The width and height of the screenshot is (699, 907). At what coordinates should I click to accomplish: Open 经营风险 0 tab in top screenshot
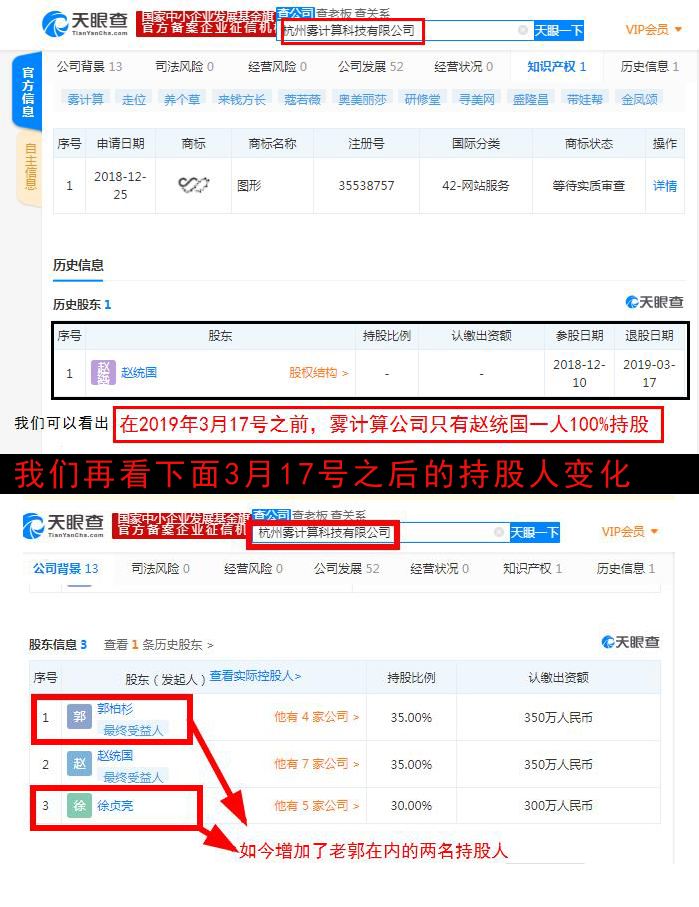pyautogui.click(x=277, y=67)
